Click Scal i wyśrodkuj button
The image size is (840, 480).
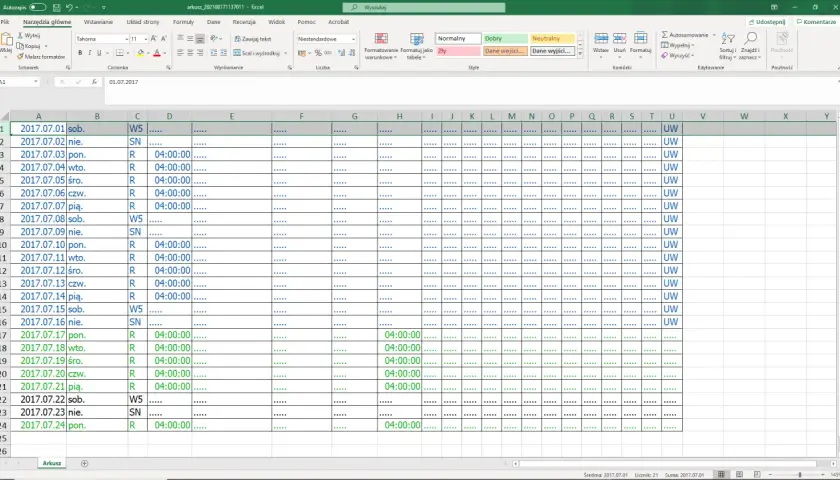pyautogui.click(x=257, y=53)
